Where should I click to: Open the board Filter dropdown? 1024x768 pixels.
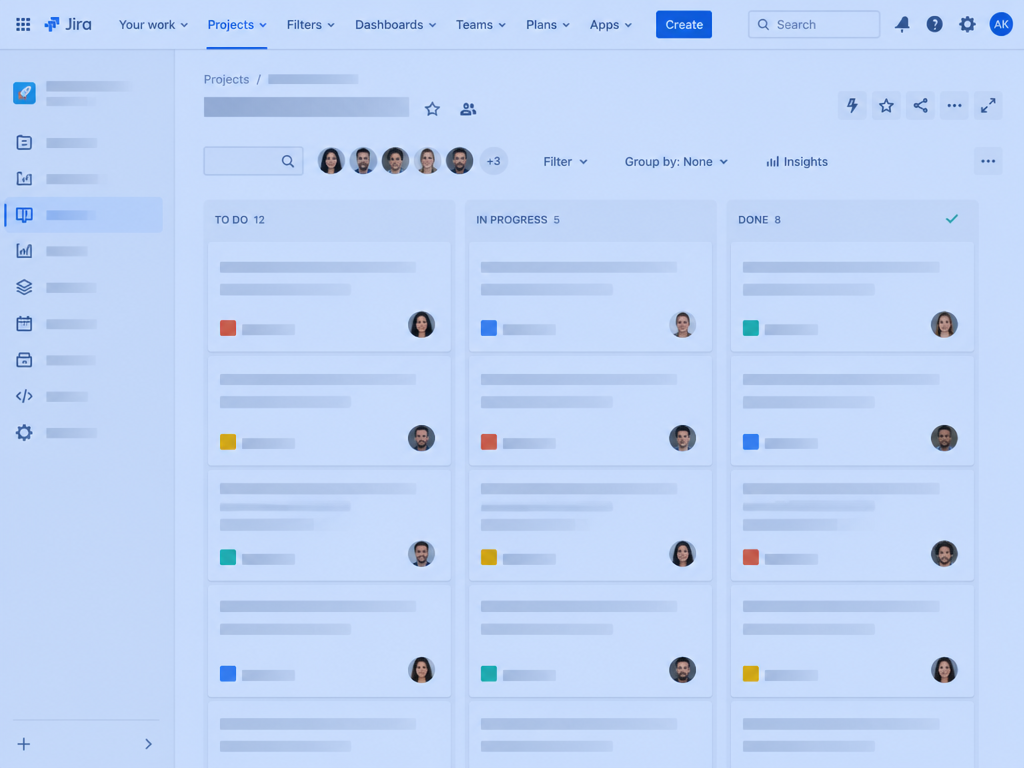[x=566, y=161]
